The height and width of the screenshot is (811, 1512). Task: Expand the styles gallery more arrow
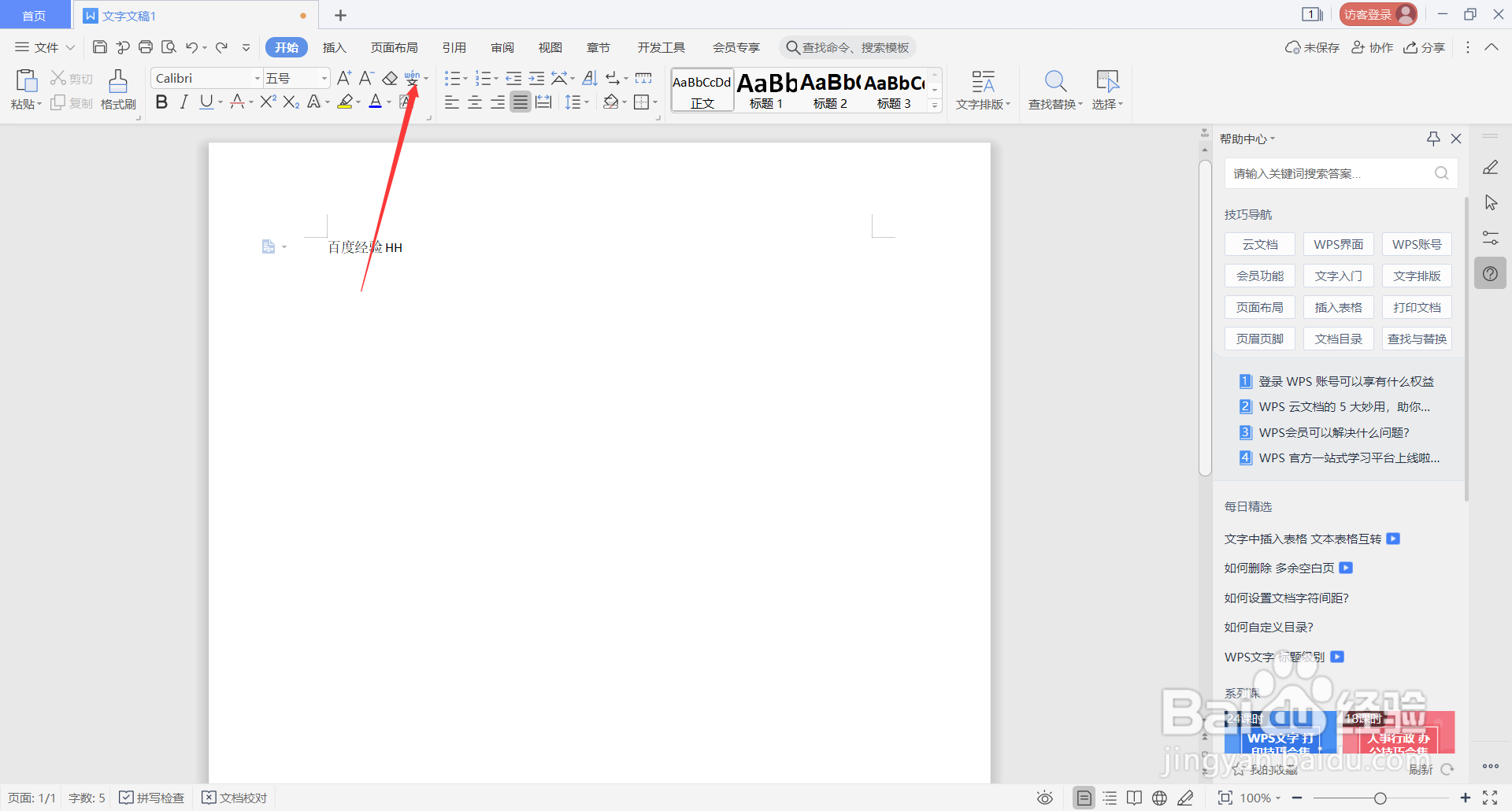pyautogui.click(x=935, y=105)
